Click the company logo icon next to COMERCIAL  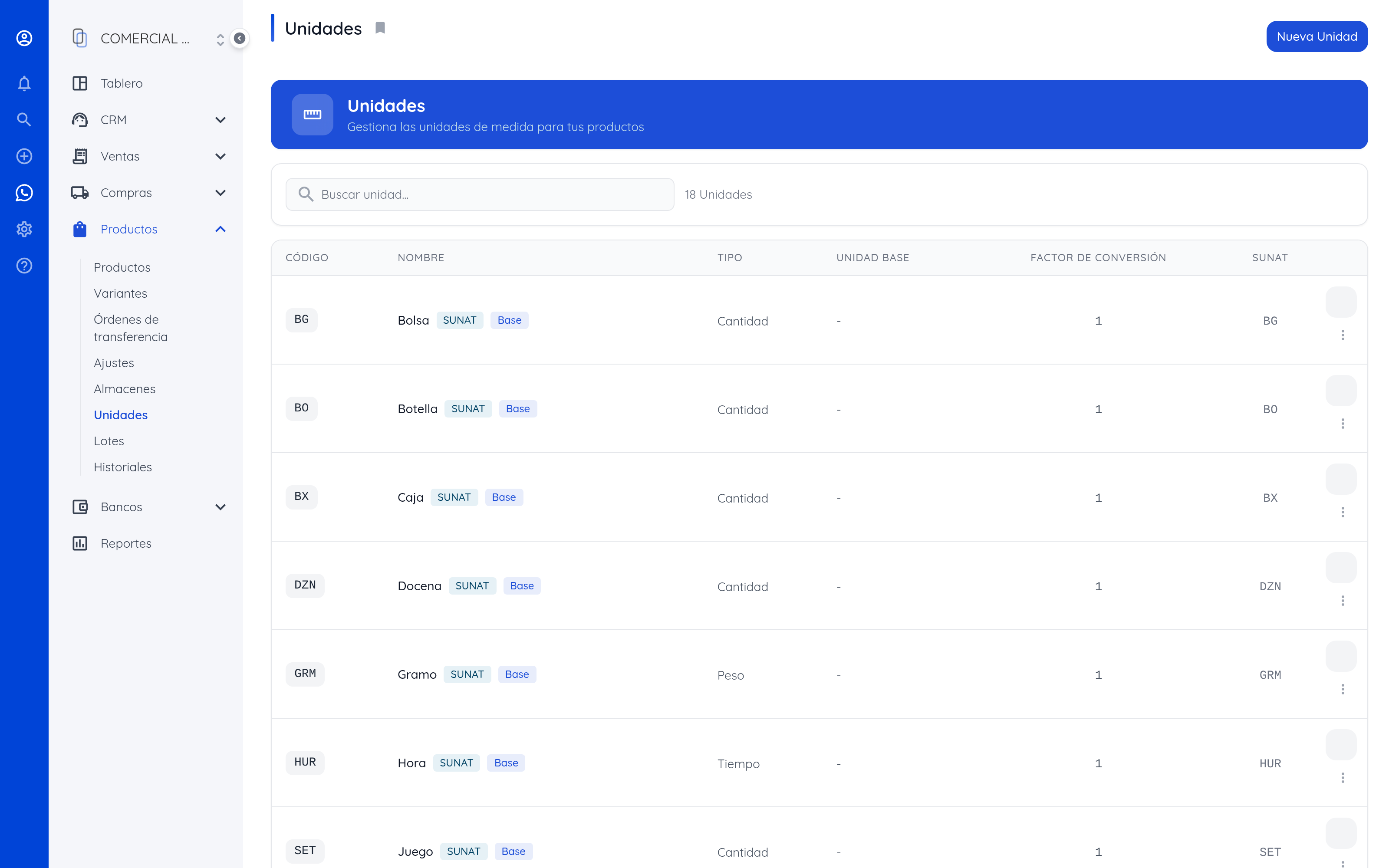[x=80, y=39]
